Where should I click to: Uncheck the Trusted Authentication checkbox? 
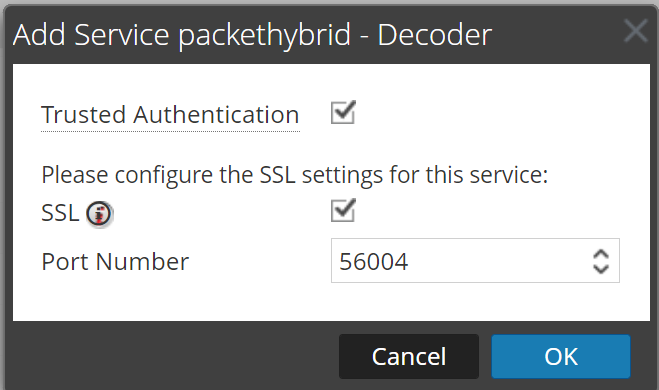coord(343,113)
